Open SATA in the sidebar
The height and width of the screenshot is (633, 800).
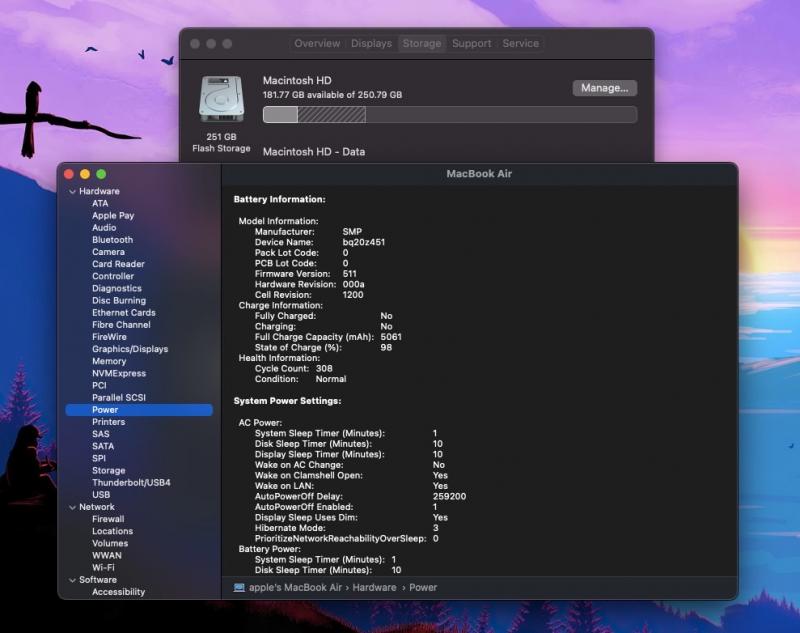point(103,446)
